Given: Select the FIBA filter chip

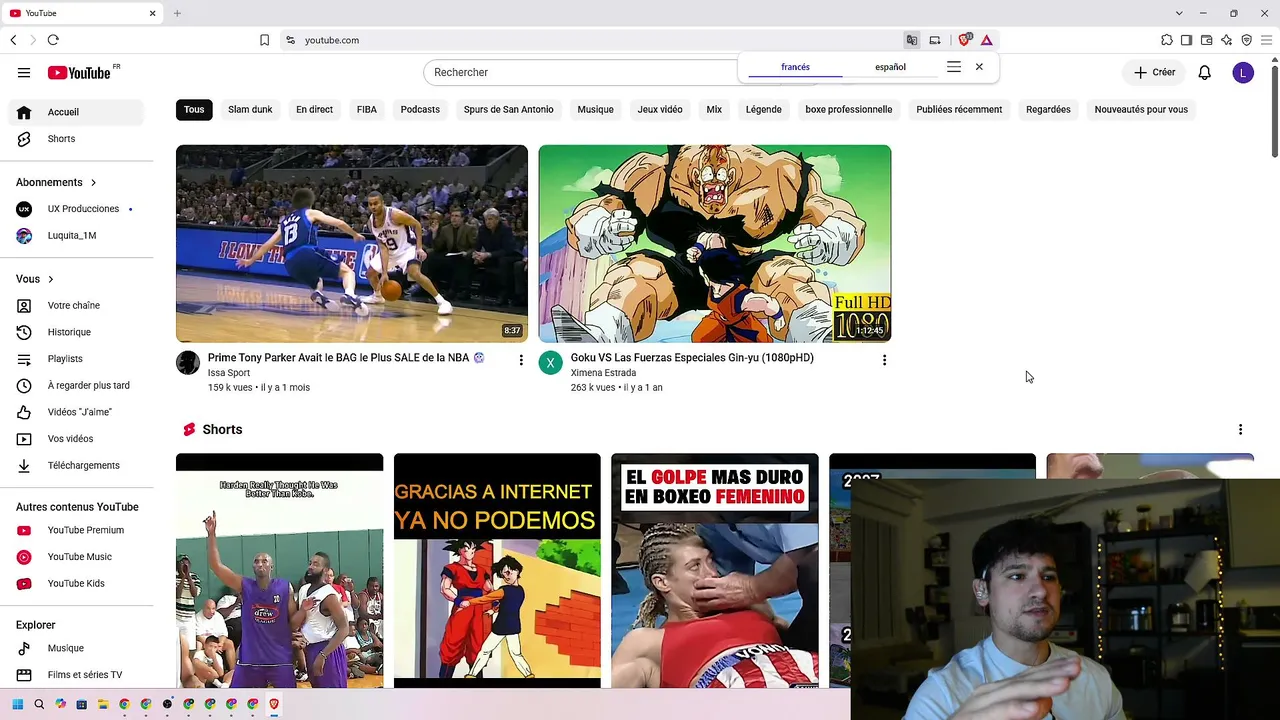Looking at the screenshot, I should tap(367, 109).
